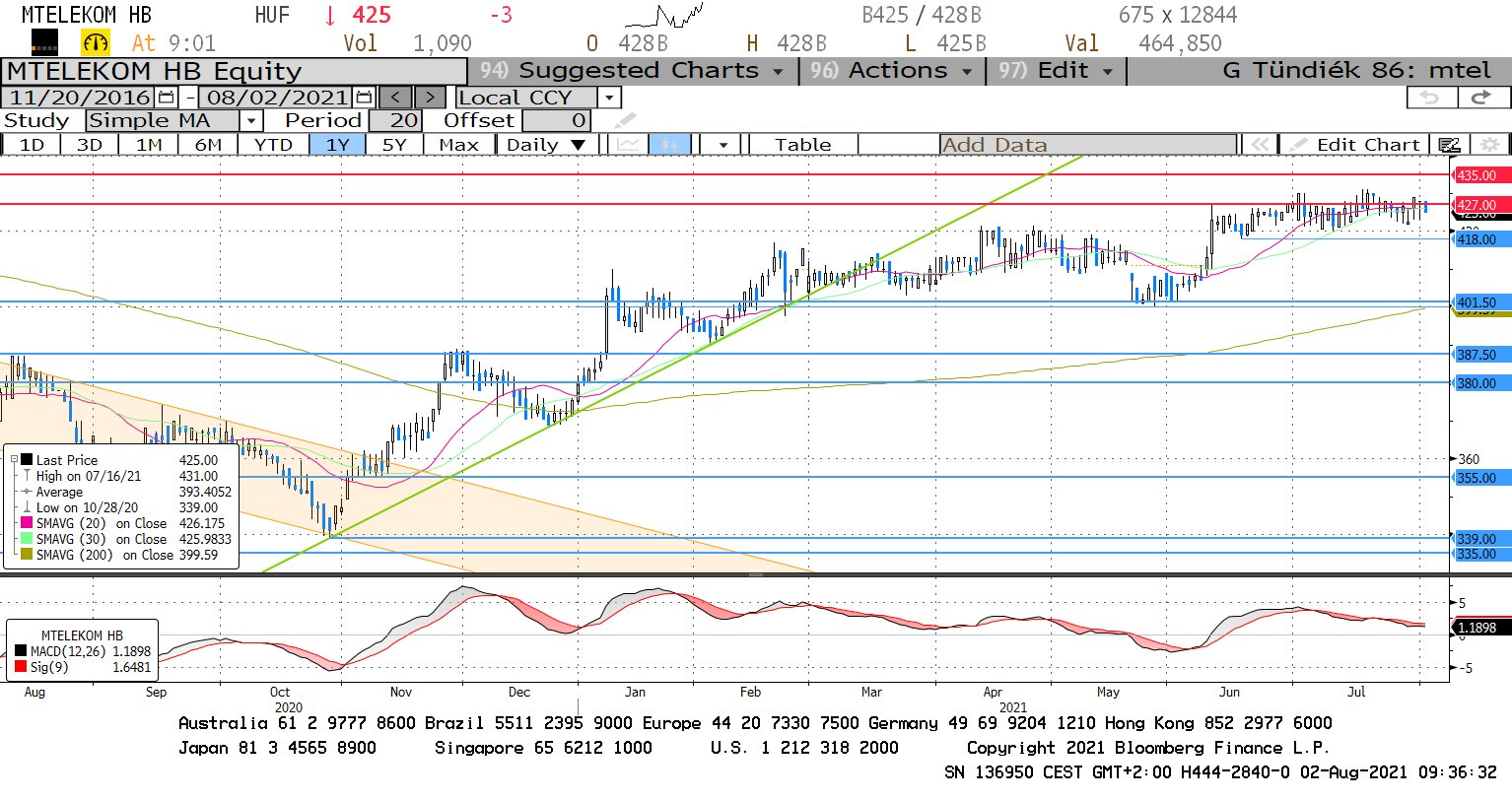Click the yellow gauge icon in header
The width and height of the screenshot is (1512, 801).
96,42
